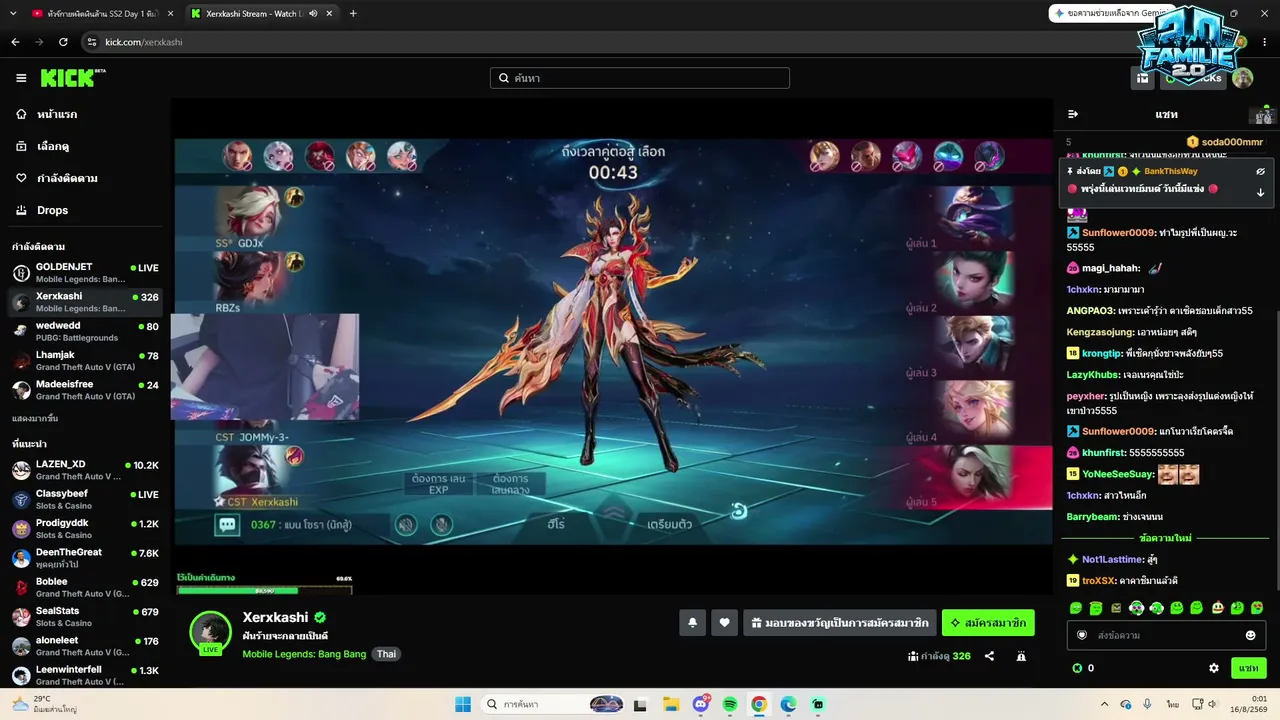Open wedwedd PUBG channel
This screenshot has width=1280, height=720.
86,331
